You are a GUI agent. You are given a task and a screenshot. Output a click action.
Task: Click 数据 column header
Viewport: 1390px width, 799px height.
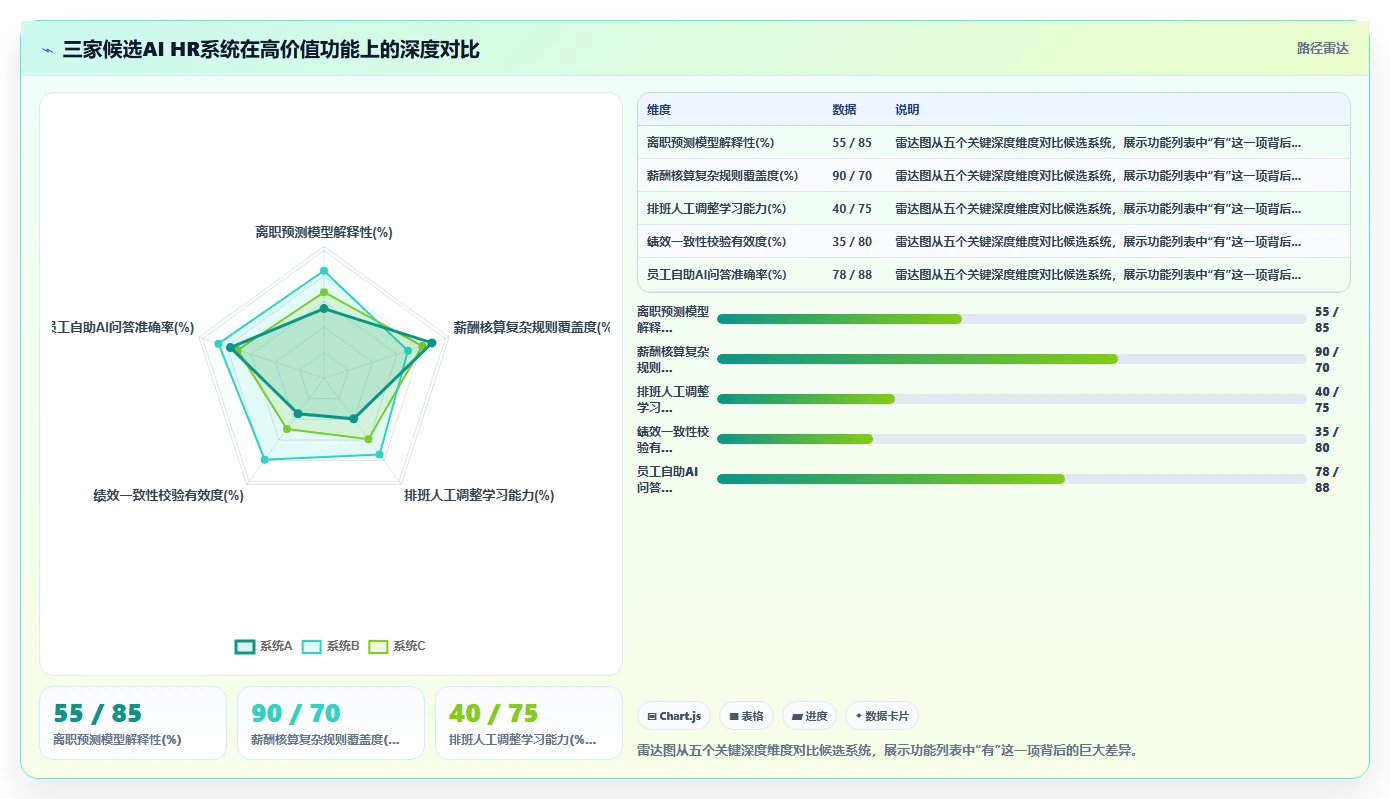pos(844,110)
